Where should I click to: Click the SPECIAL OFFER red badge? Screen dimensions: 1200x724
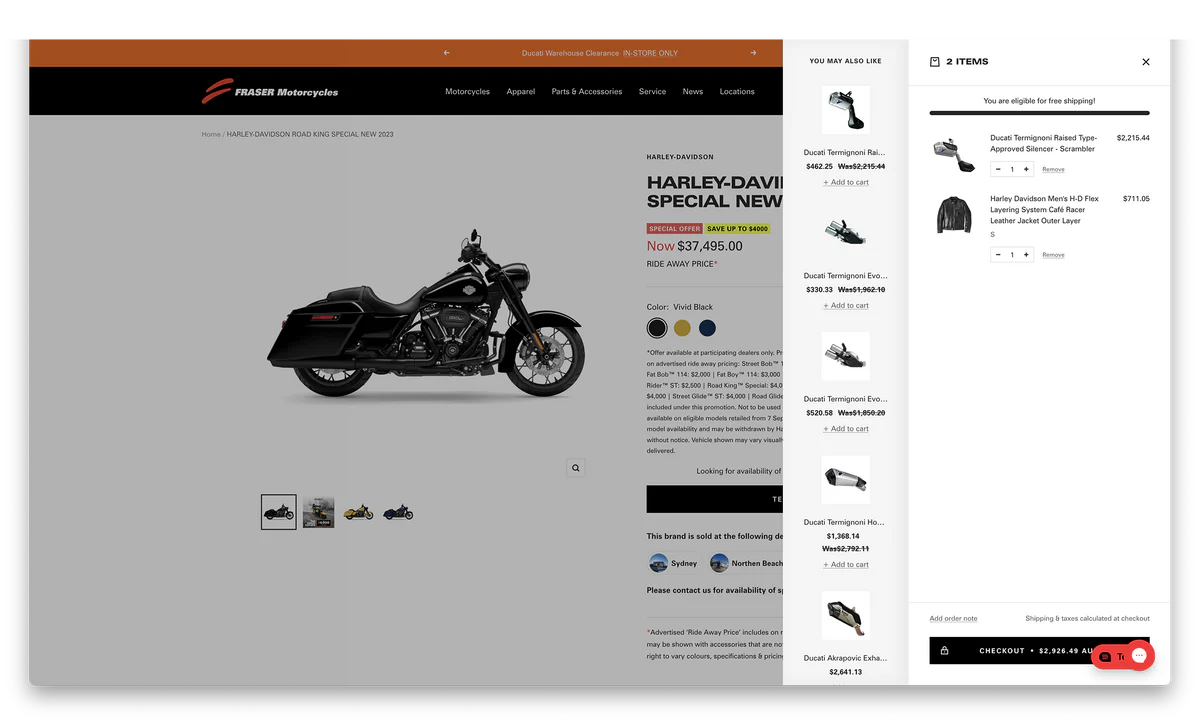tap(675, 229)
